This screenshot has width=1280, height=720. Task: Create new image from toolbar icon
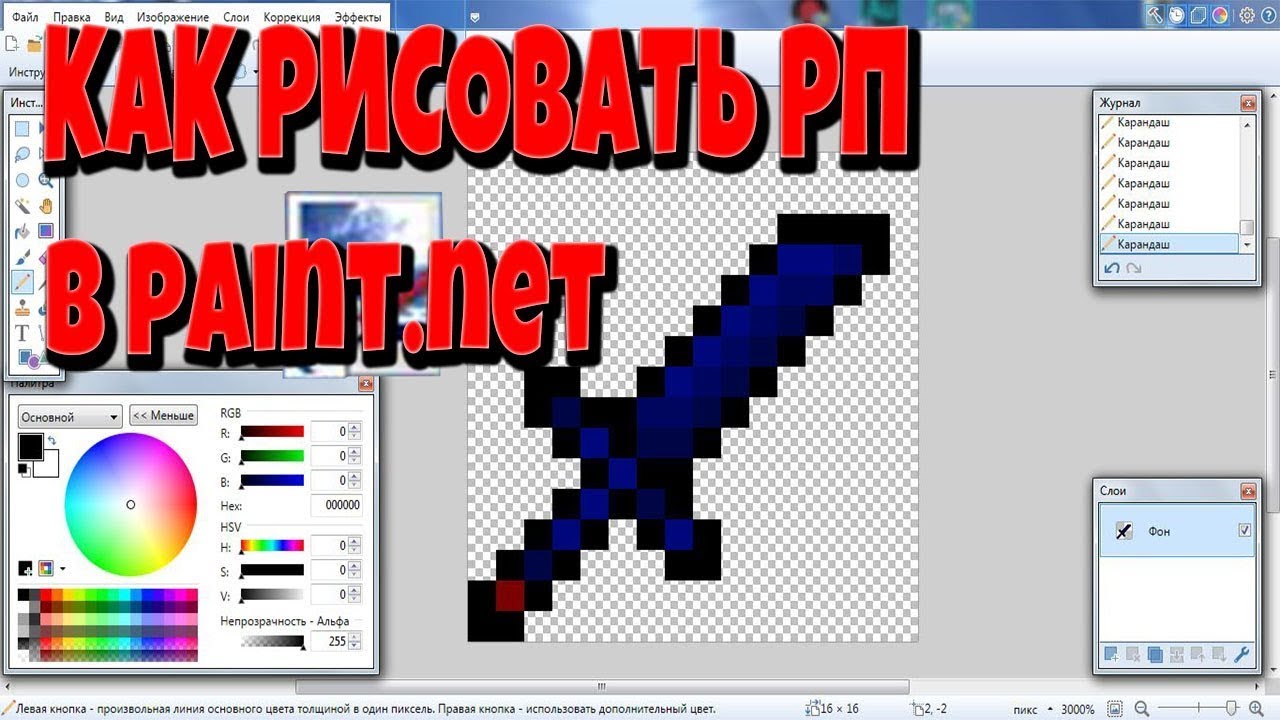click(x=12, y=44)
